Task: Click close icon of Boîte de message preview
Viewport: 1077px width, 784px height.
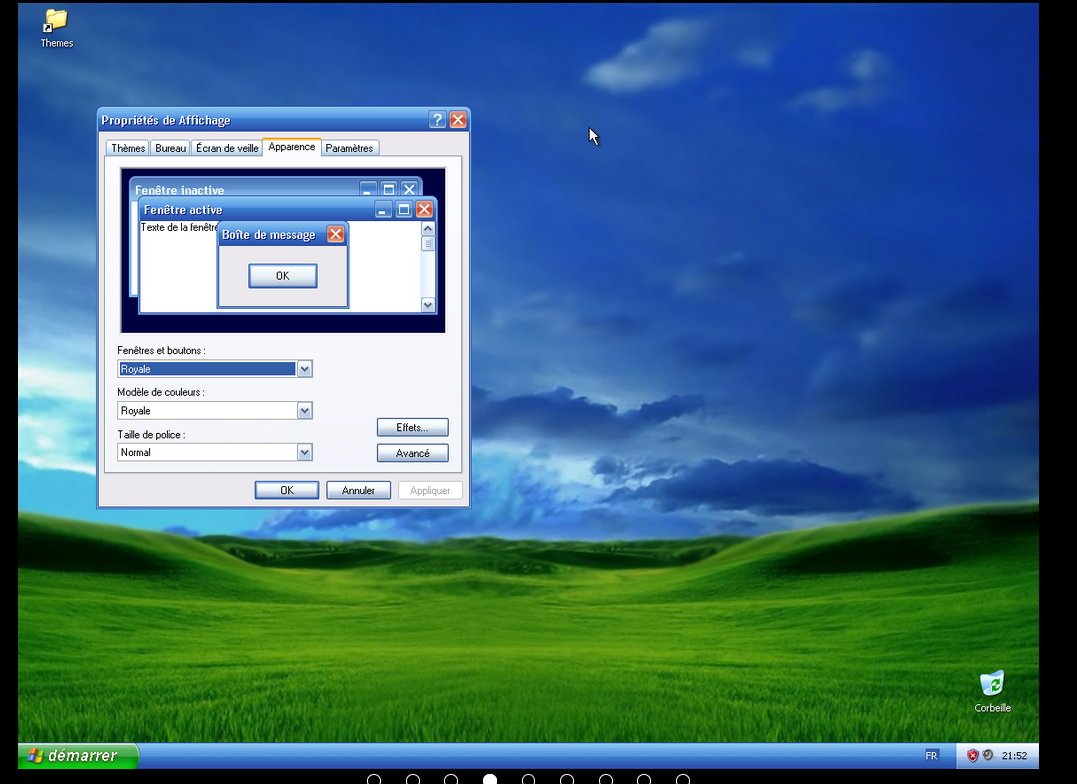Action: pos(335,234)
